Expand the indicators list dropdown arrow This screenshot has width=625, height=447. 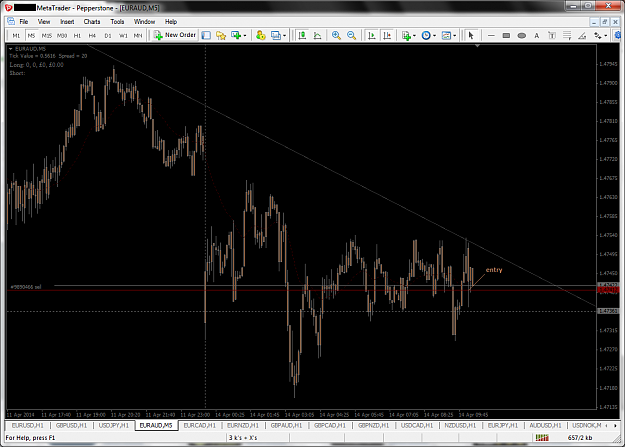(415, 35)
